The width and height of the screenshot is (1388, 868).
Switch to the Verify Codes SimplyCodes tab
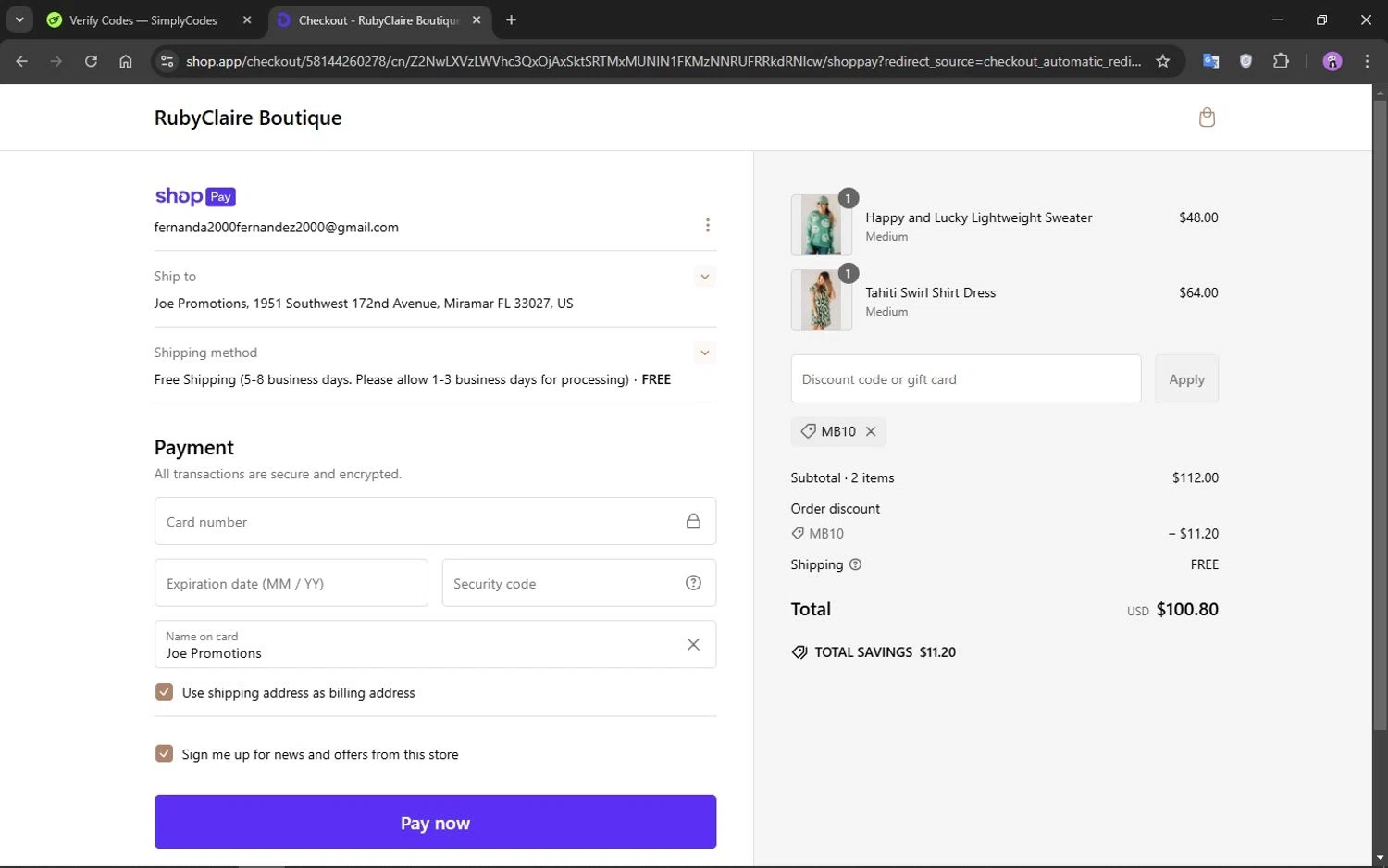150,19
